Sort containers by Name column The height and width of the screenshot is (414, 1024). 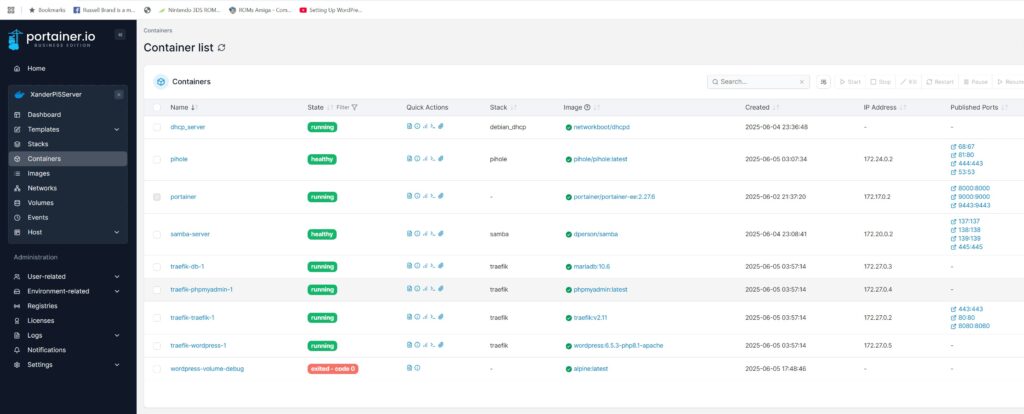tap(182, 107)
